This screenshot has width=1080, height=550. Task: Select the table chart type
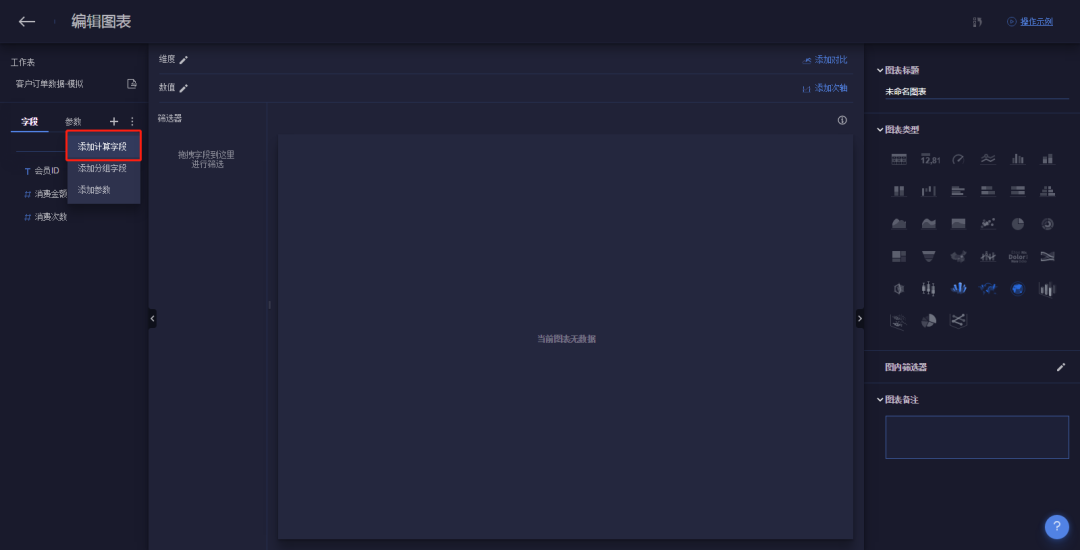click(x=899, y=159)
